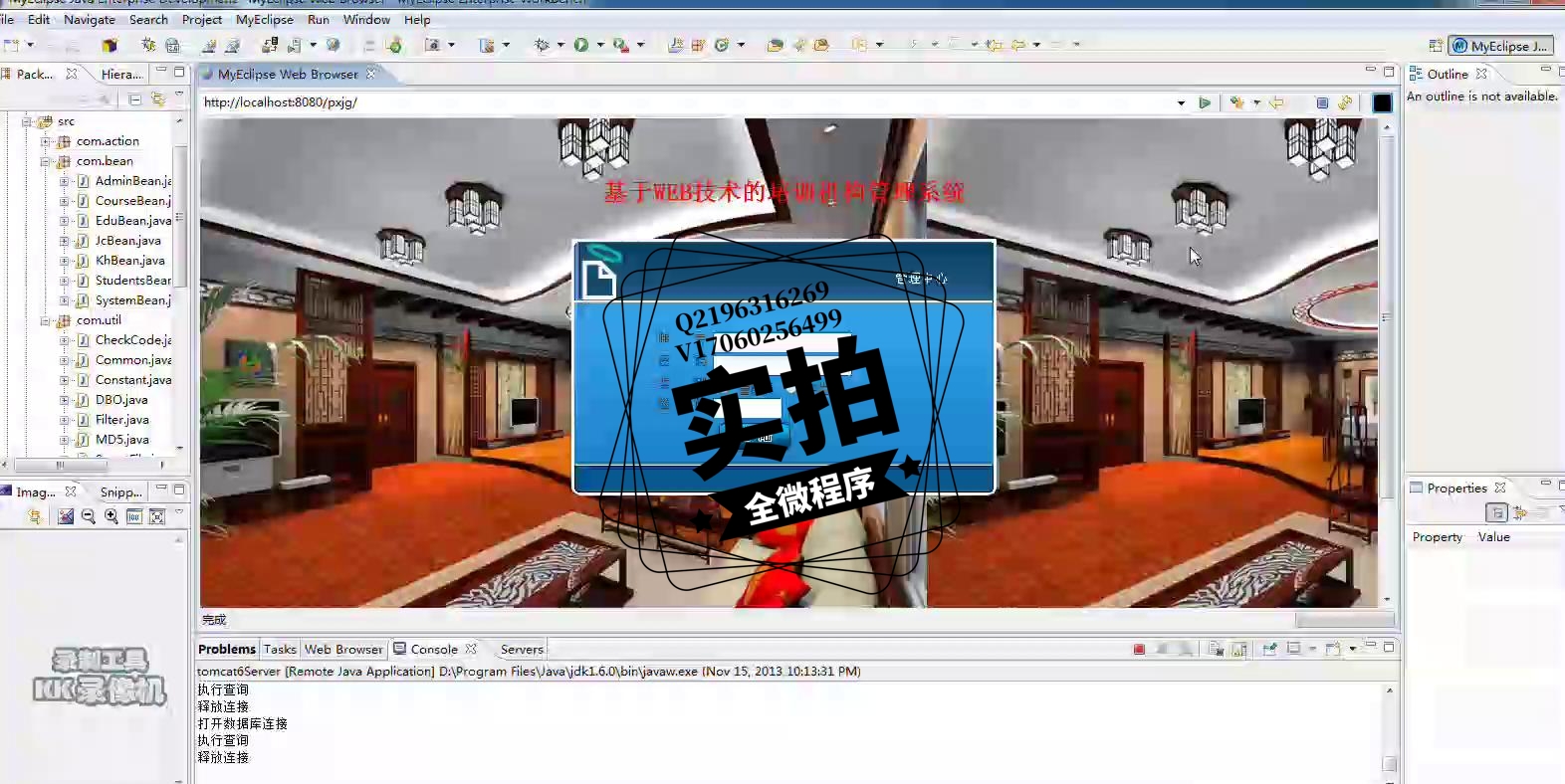
Task: Click the red Terminate console button
Action: coord(1139,649)
